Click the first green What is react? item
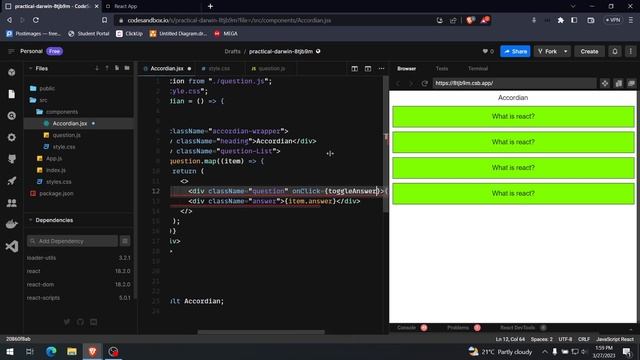Viewport: 640px width, 360px height. [x=513, y=117]
